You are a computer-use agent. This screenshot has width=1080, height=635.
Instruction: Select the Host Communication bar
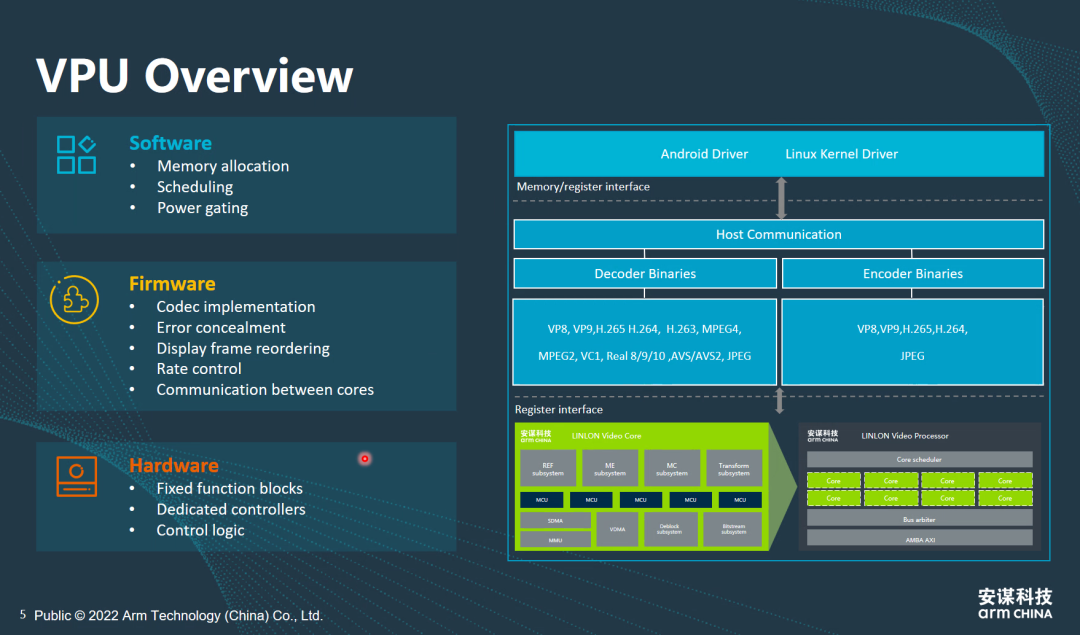coord(778,234)
